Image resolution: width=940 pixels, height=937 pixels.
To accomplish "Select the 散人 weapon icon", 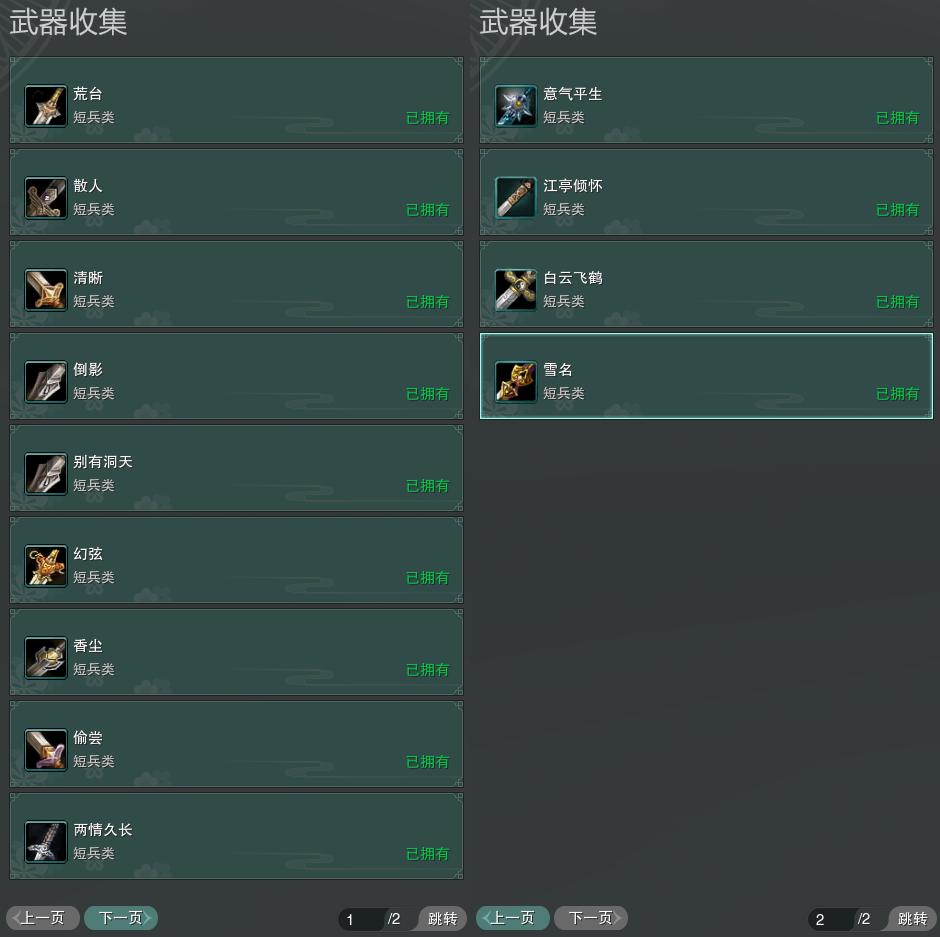I will tap(46, 197).
